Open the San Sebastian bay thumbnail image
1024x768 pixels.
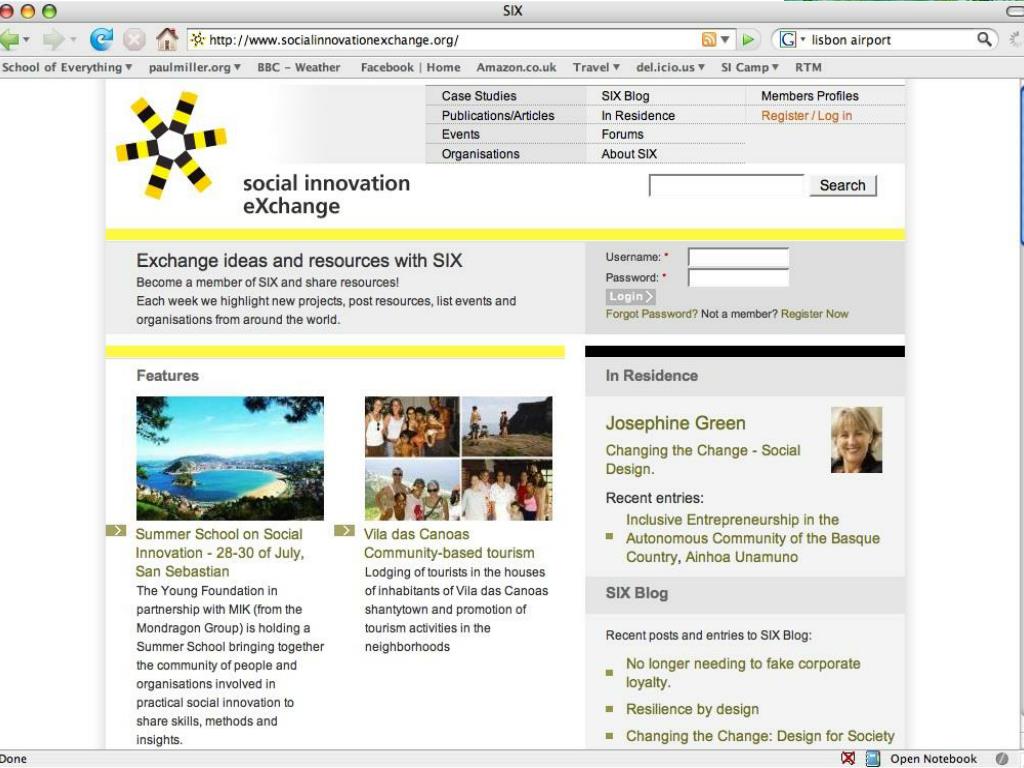[230, 458]
